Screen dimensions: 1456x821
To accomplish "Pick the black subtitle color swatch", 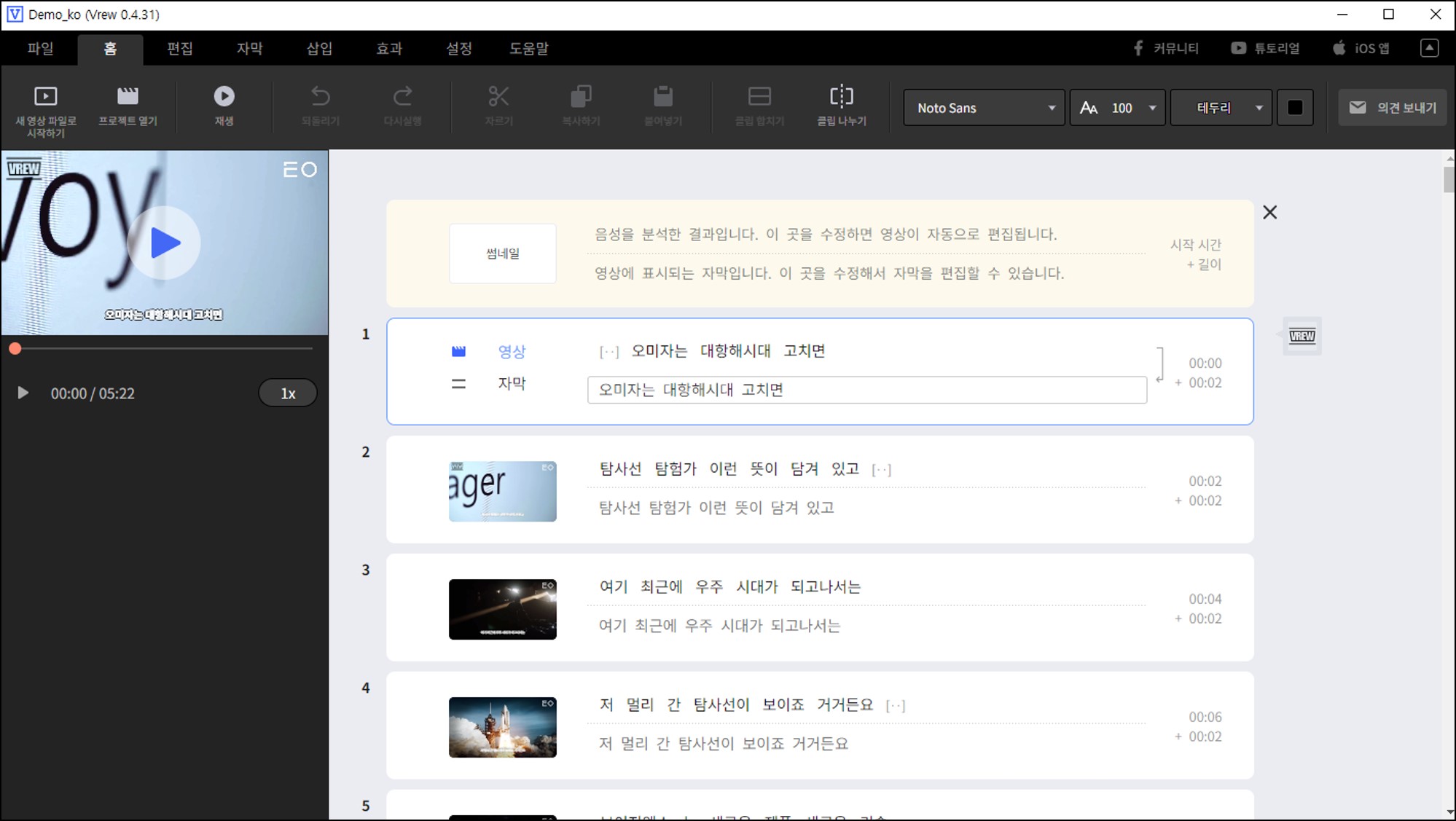I will pos(1295,108).
